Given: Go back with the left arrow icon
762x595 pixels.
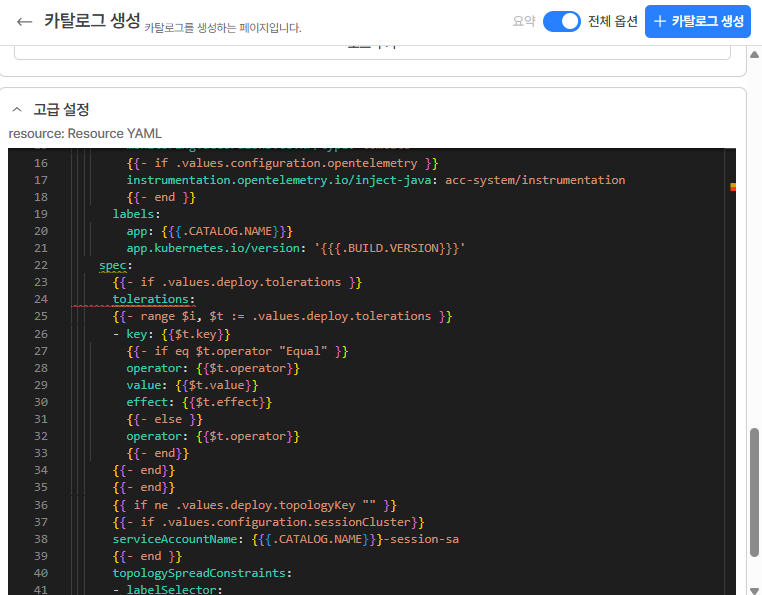Looking at the screenshot, I should (x=24, y=22).
